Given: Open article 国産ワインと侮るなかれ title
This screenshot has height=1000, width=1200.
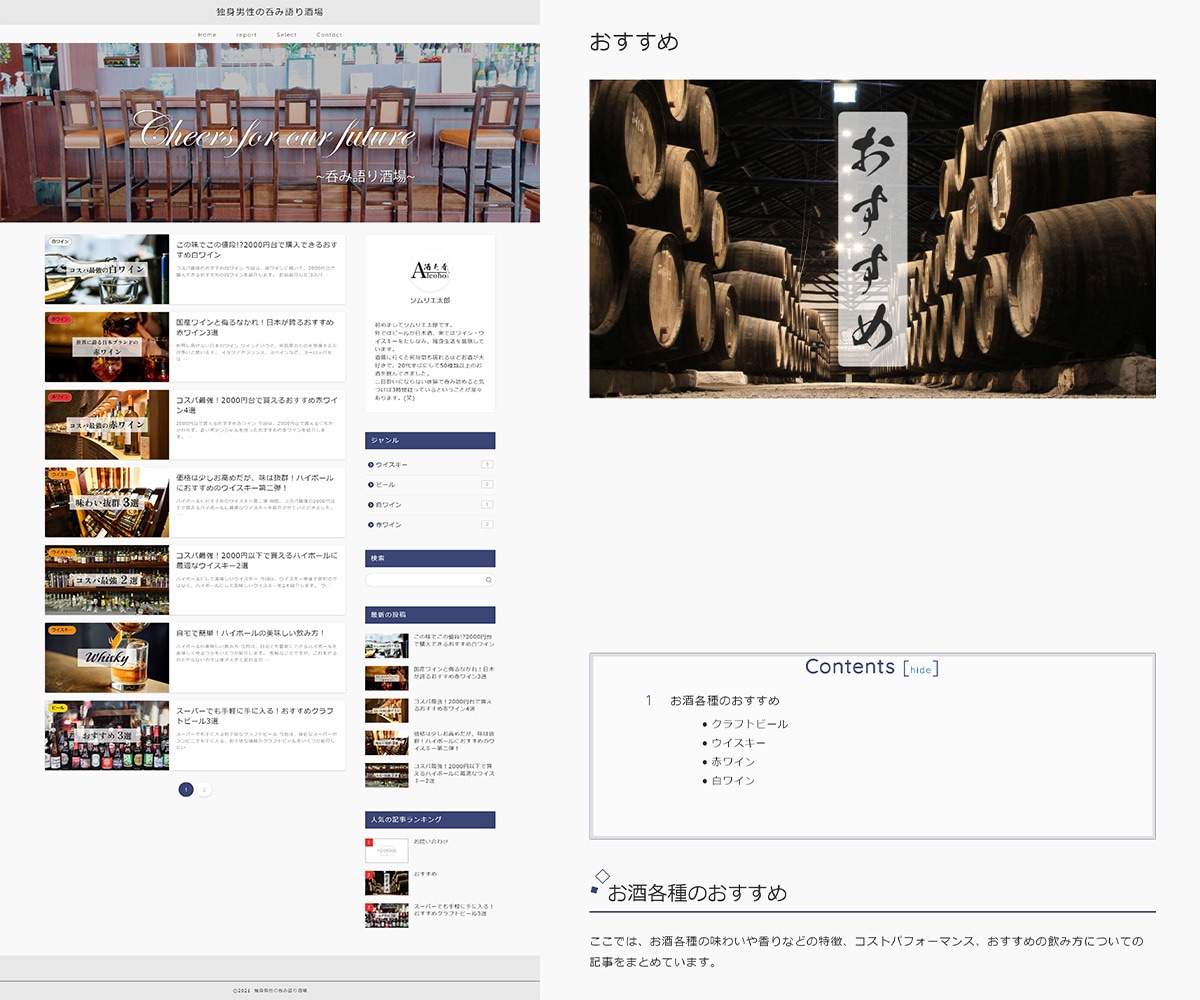Looking at the screenshot, I should [x=256, y=327].
